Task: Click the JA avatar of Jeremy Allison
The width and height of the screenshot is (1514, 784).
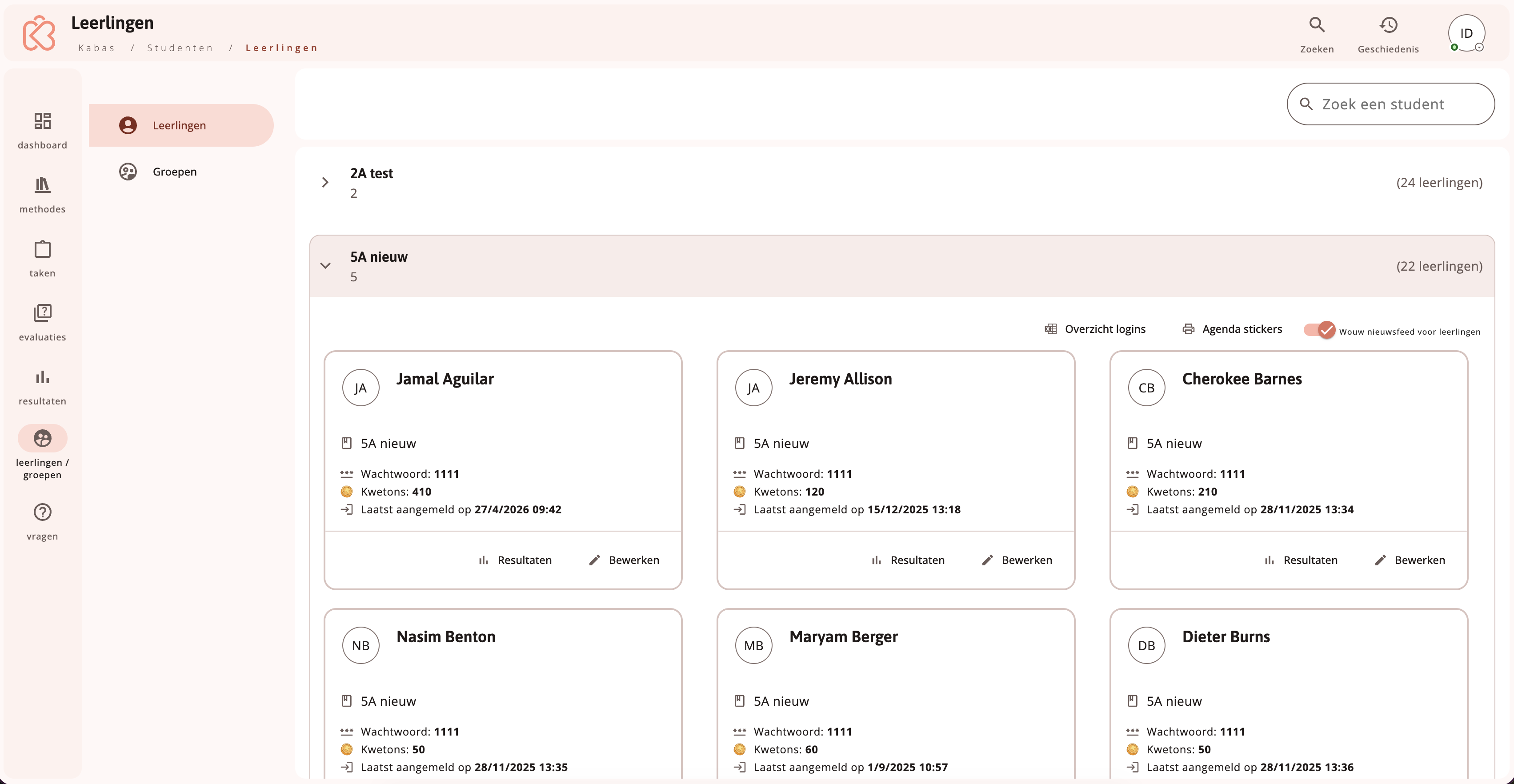Action: click(753, 388)
